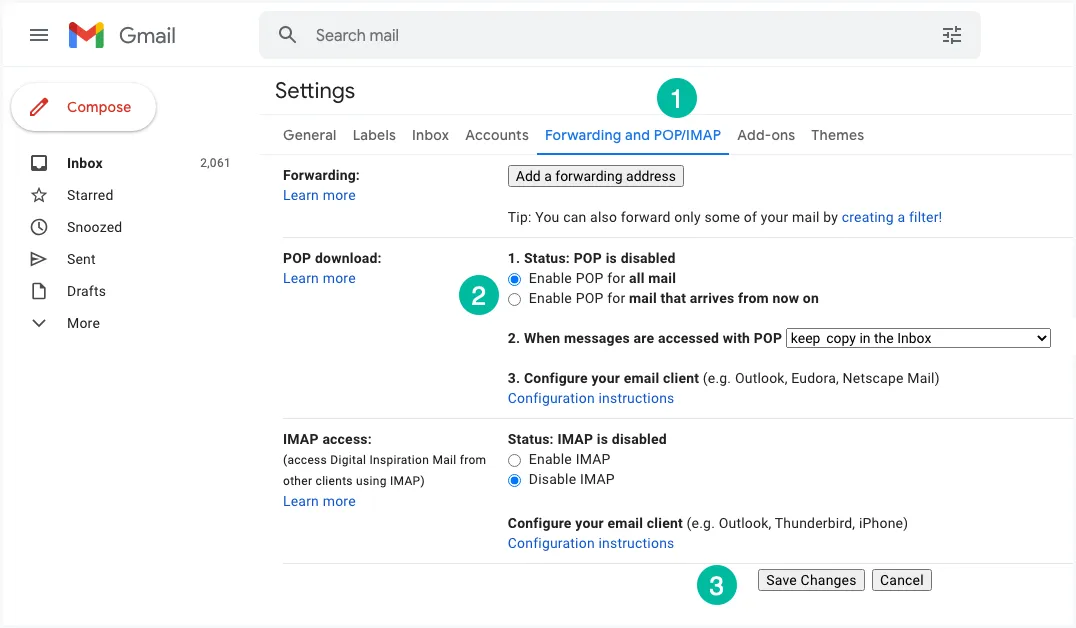1076x628 pixels.
Task: Open the POP message handling dropdown
Action: click(918, 338)
